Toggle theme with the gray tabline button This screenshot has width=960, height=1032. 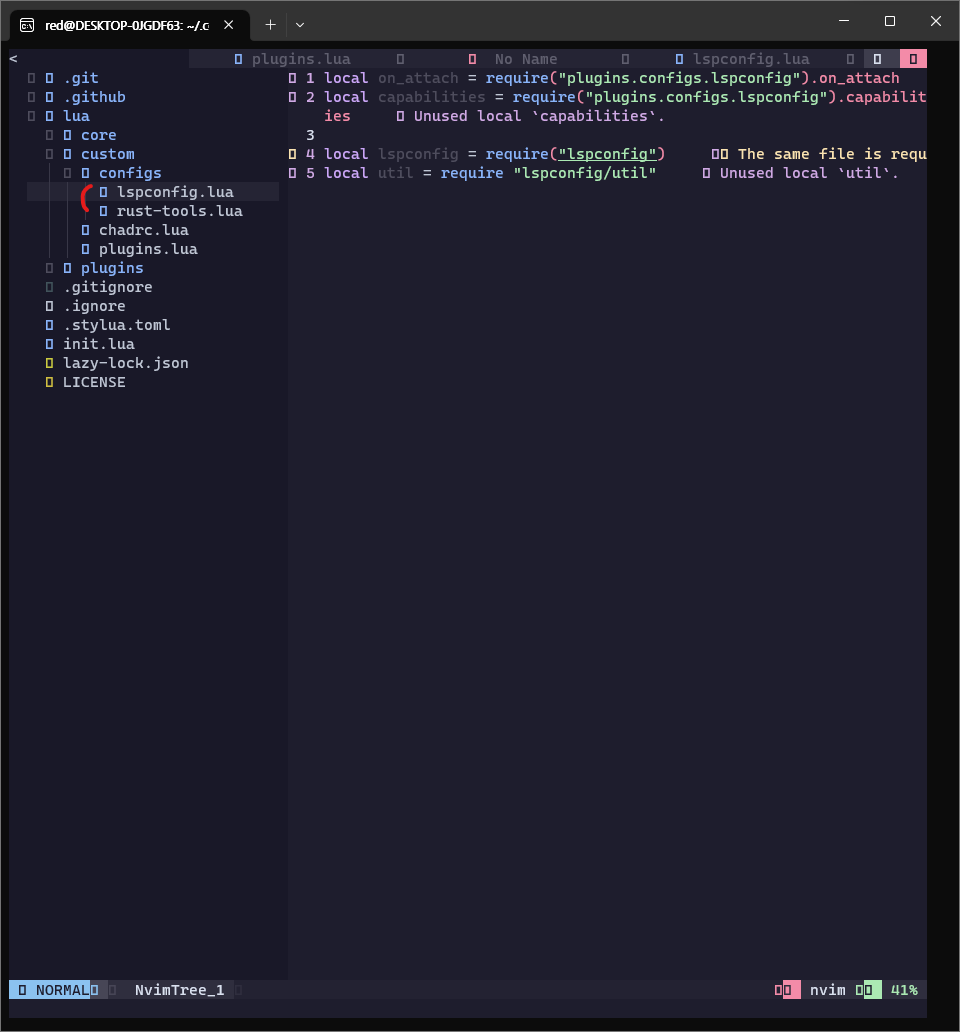click(x=877, y=59)
